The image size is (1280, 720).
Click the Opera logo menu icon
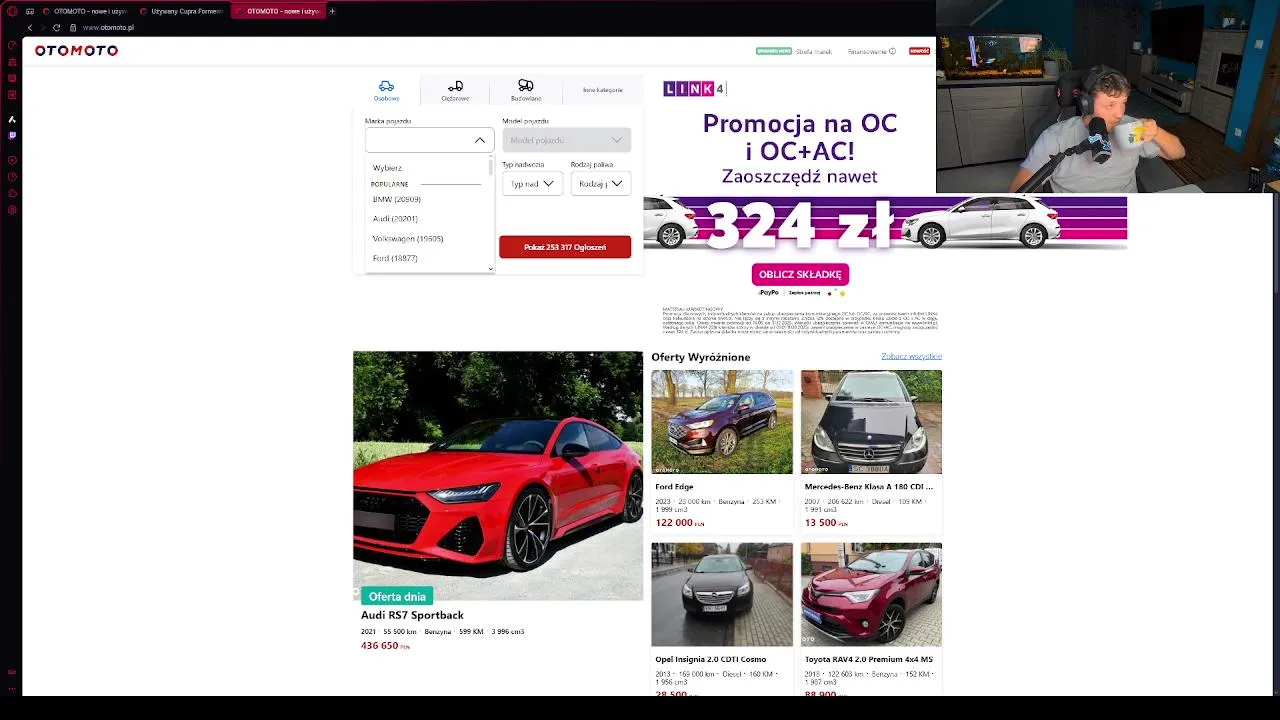pos(12,11)
